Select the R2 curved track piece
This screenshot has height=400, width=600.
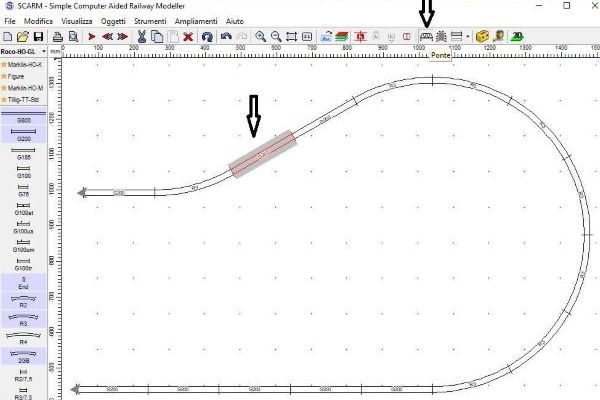tap(24, 300)
